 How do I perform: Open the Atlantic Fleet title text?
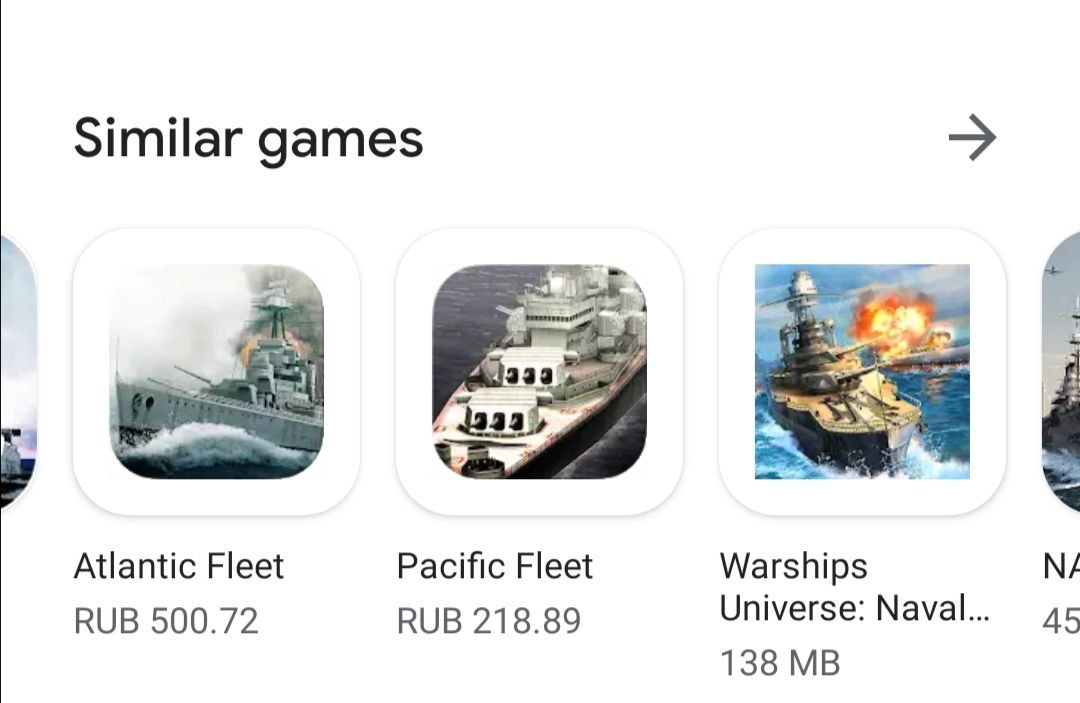(178, 567)
